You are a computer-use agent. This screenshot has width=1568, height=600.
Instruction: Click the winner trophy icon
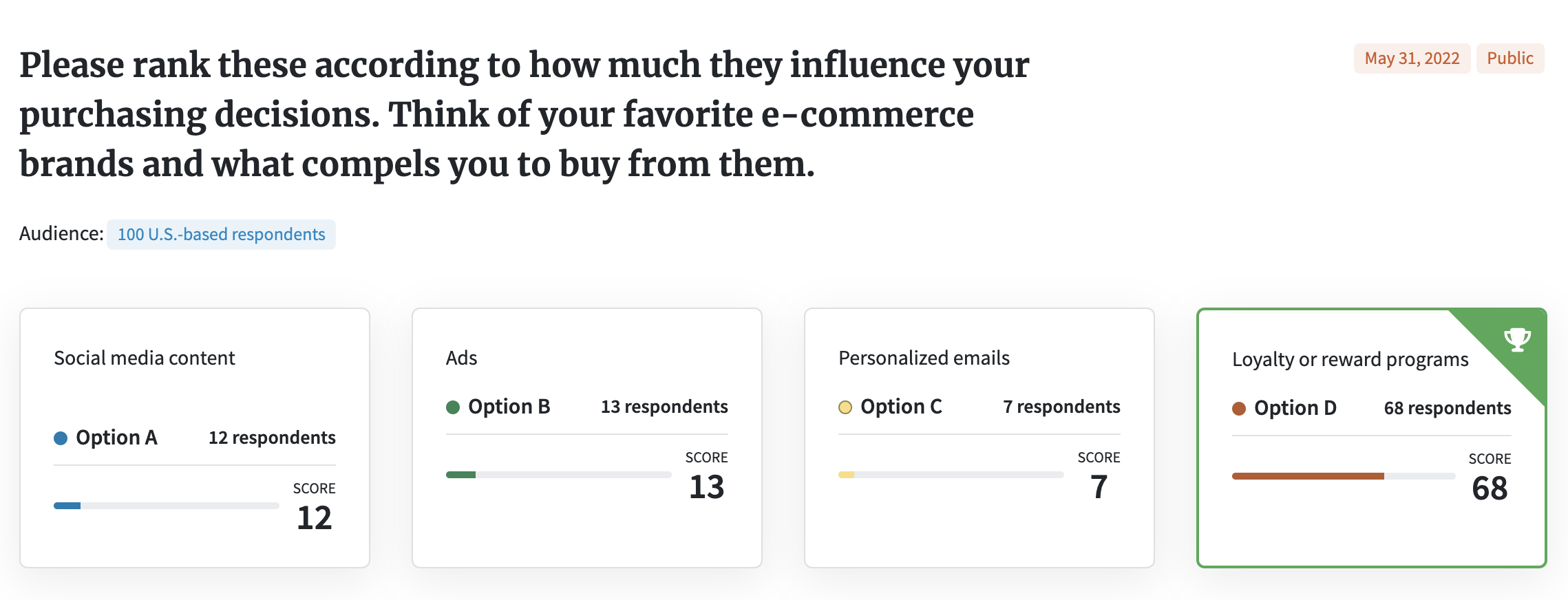click(1517, 339)
